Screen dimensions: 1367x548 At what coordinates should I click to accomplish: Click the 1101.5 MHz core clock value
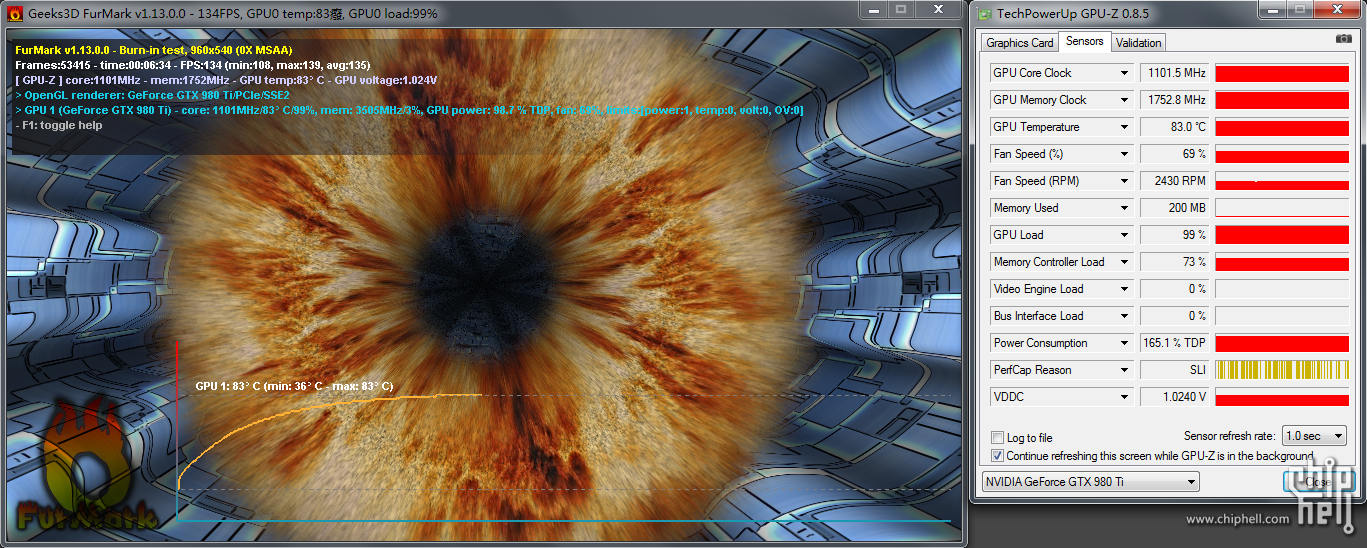(1176, 73)
